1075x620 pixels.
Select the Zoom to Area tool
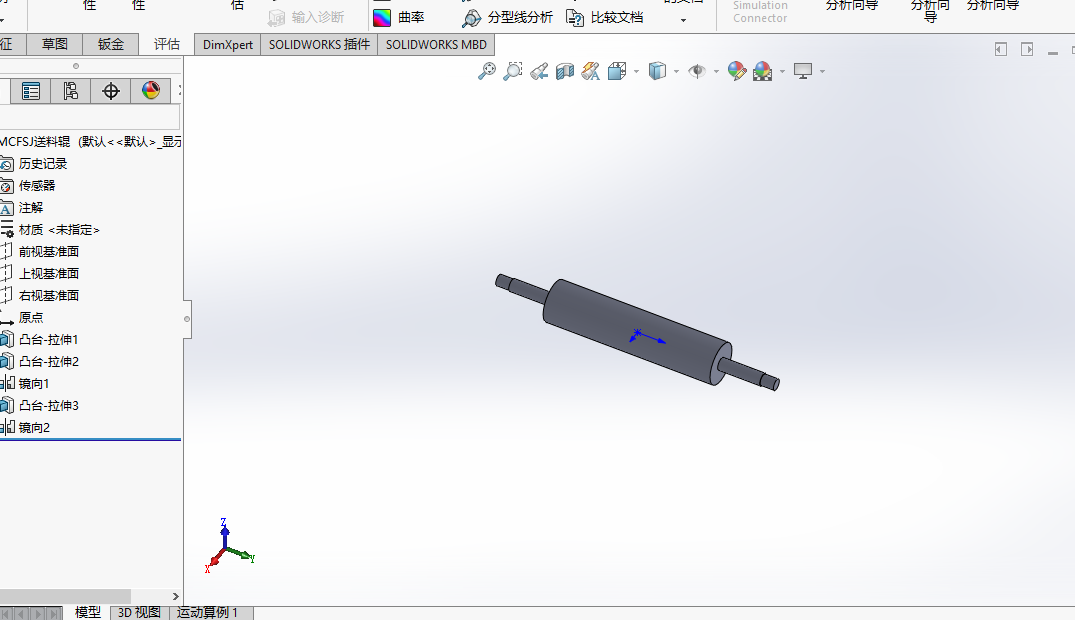click(513, 71)
